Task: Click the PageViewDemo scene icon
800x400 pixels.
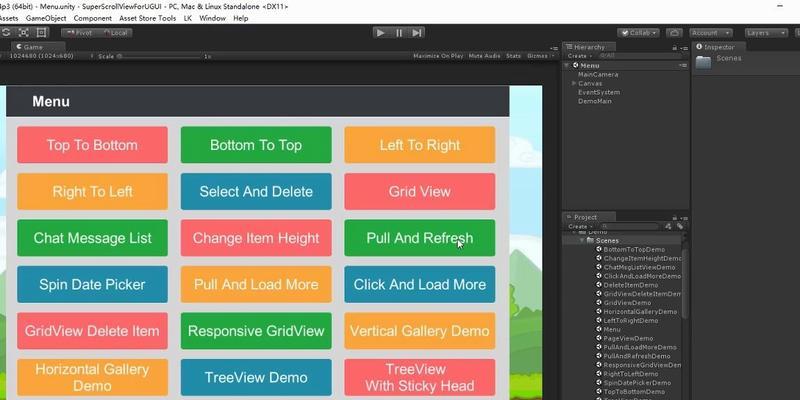Action: click(599, 338)
